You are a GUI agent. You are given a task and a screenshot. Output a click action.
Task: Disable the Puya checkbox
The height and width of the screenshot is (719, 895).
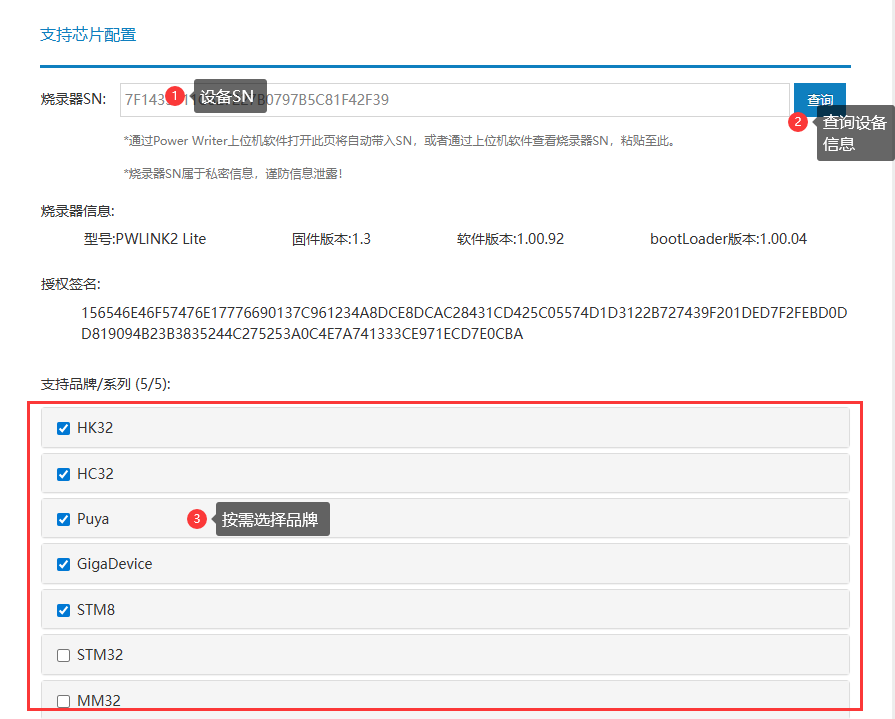[x=64, y=519]
